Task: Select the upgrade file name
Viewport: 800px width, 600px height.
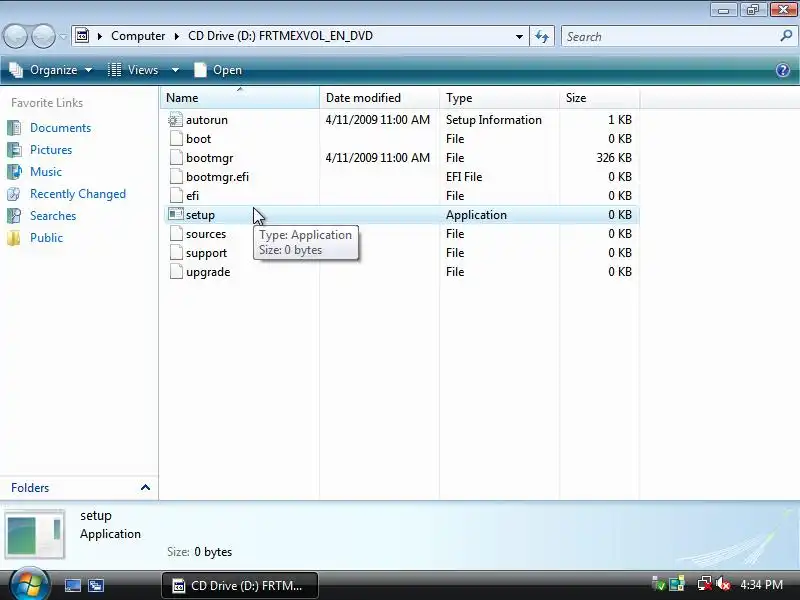Action: click(208, 272)
